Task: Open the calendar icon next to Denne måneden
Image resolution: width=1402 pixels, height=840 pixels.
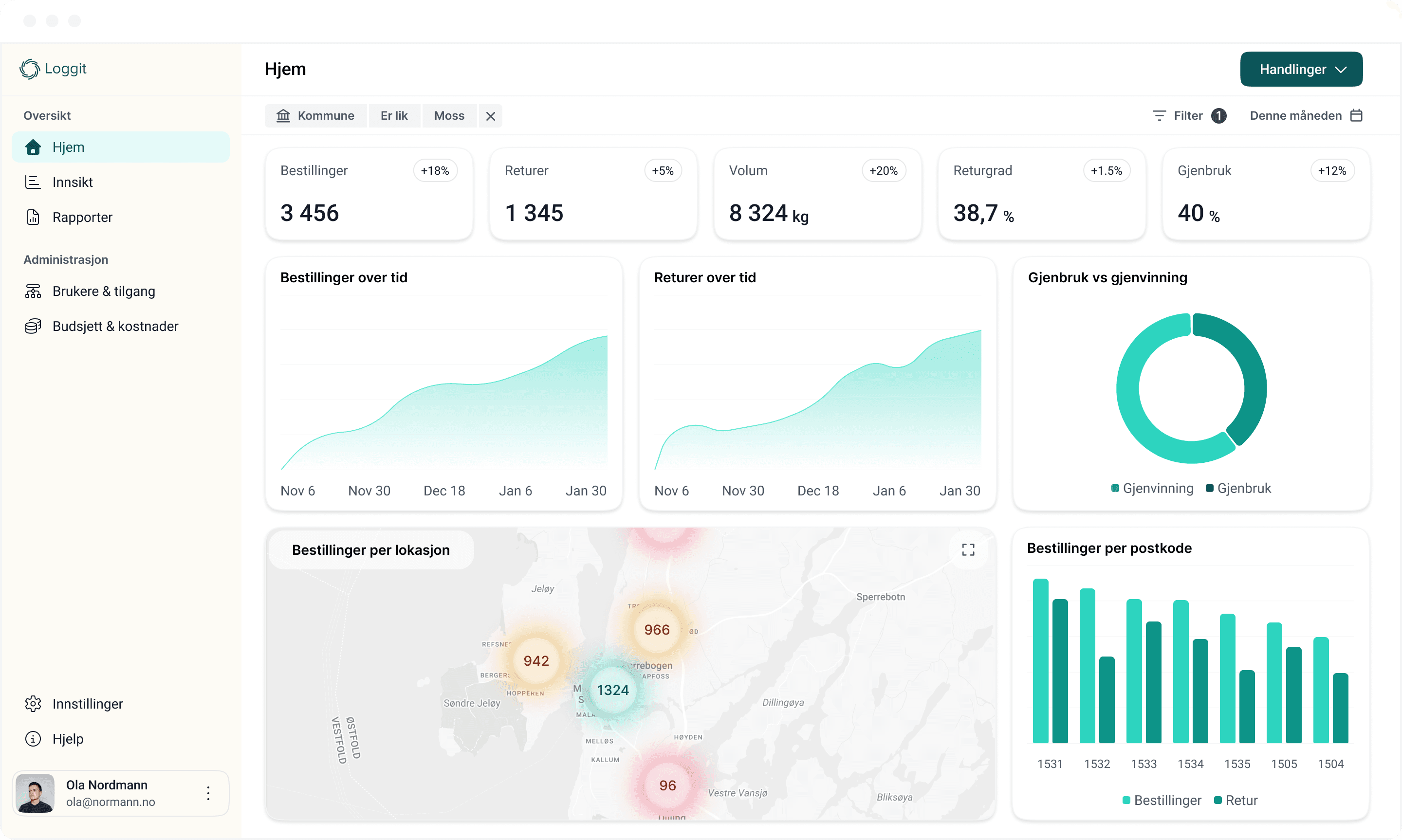Action: point(1357,115)
